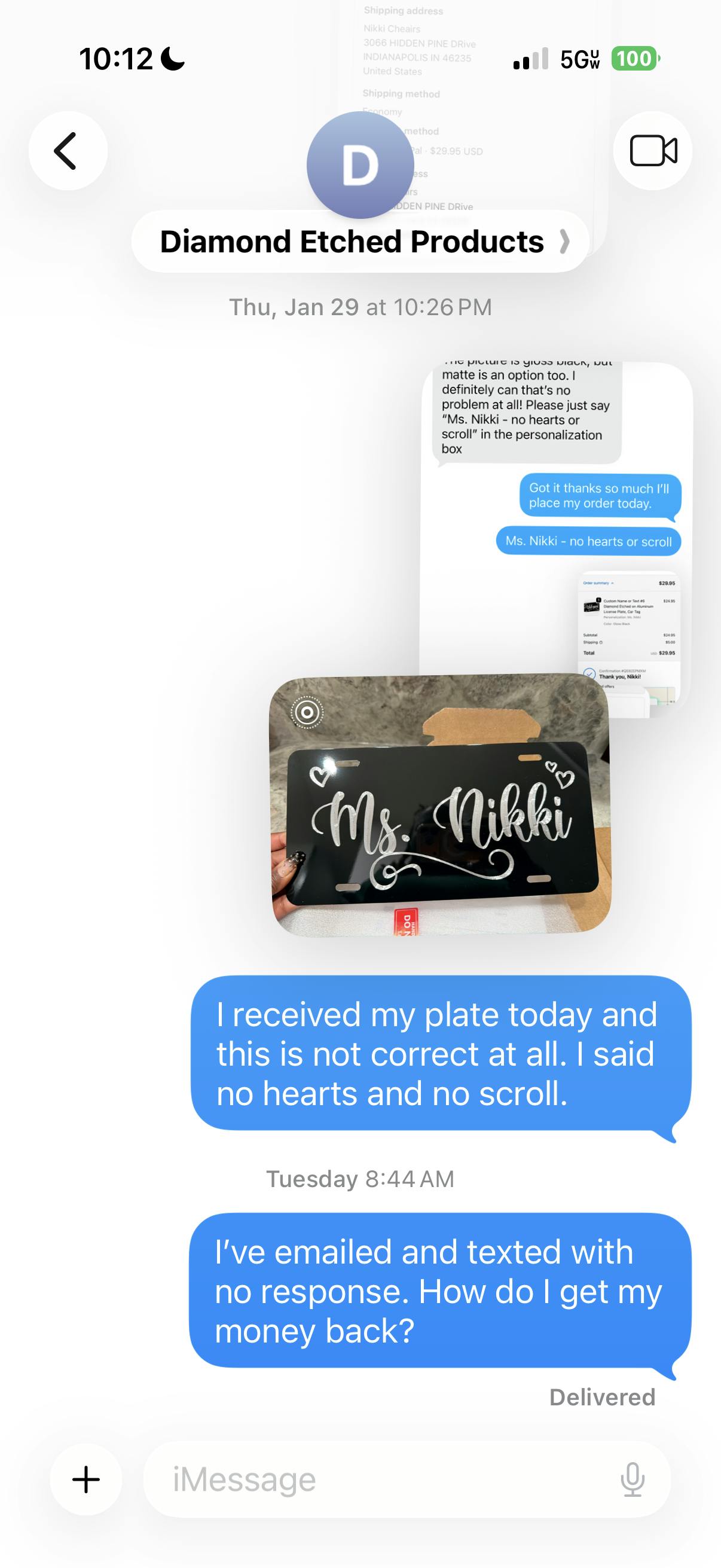Tap the Live Photo indicator icon
This screenshot has width=721, height=1568.
[x=307, y=712]
